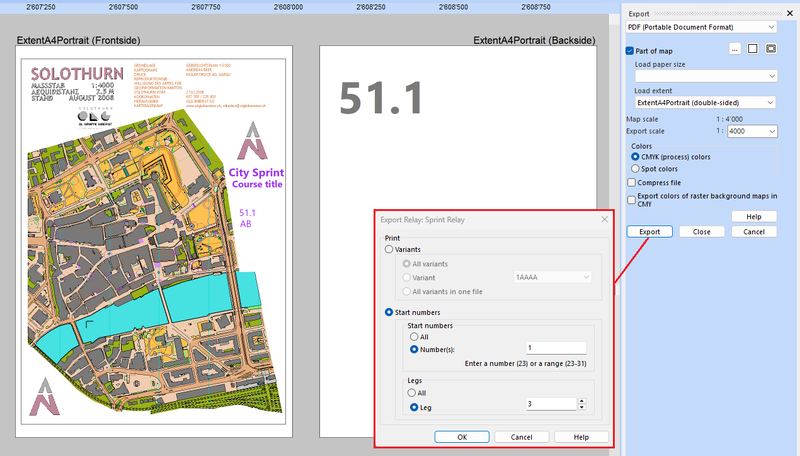The image size is (800, 456).
Task: Choose All under Start numbers
Action: 414,337
